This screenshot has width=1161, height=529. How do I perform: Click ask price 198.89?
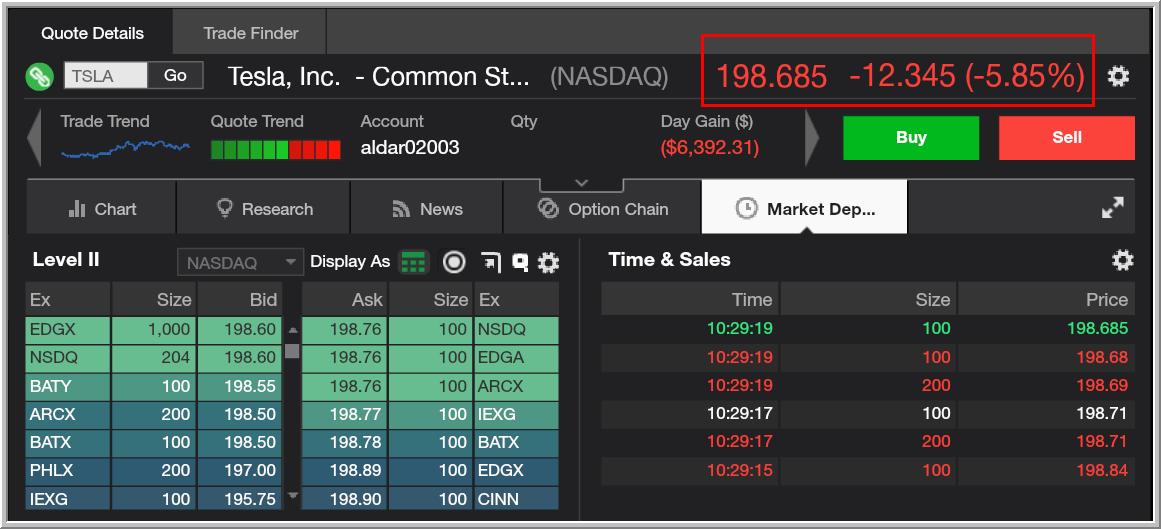[344, 470]
